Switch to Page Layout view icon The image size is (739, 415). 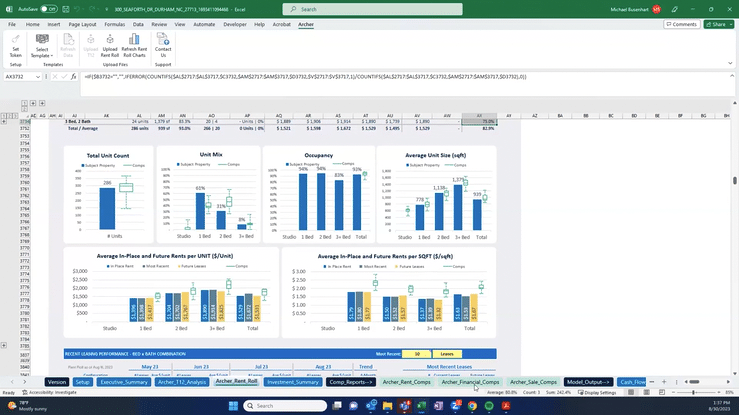(x=647, y=392)
